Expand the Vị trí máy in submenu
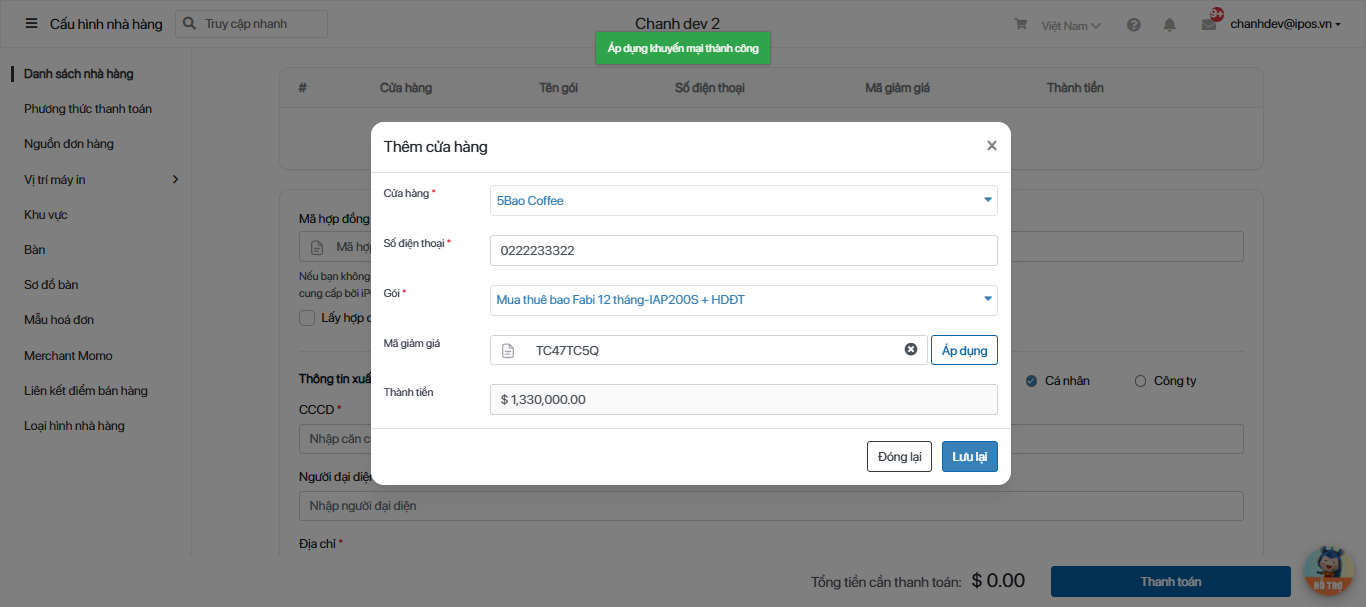Viewport: 1366px width, 607px height. (x=175, y=179)
